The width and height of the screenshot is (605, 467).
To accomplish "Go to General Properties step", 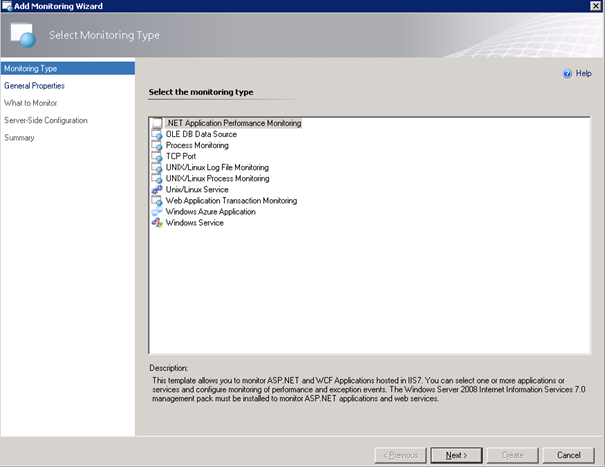I will (34, 86).
